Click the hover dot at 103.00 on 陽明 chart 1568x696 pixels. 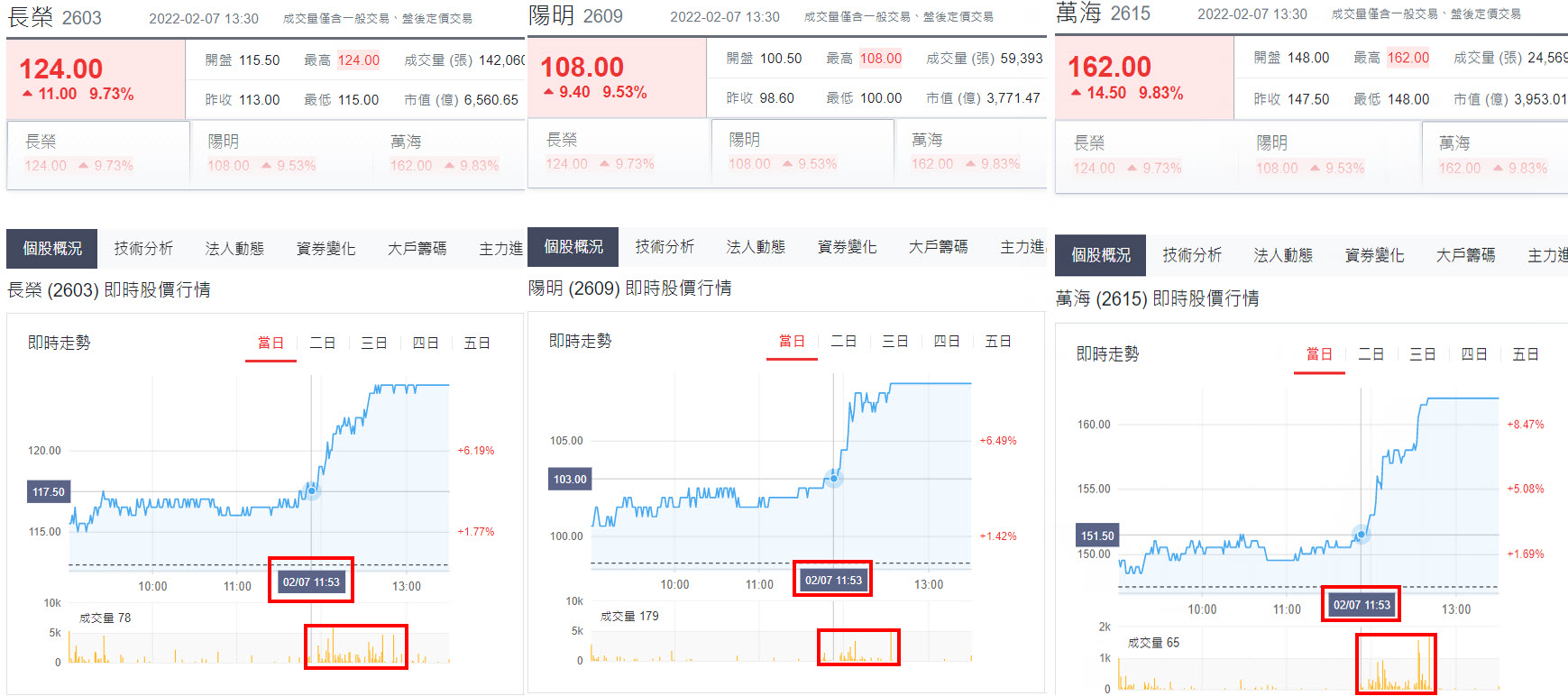click(834, 478)
